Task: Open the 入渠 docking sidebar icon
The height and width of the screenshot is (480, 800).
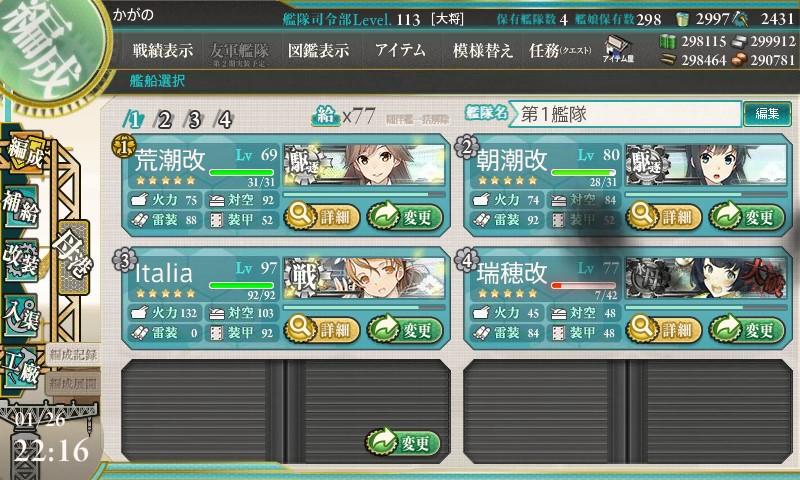Action: click(21, 315)
